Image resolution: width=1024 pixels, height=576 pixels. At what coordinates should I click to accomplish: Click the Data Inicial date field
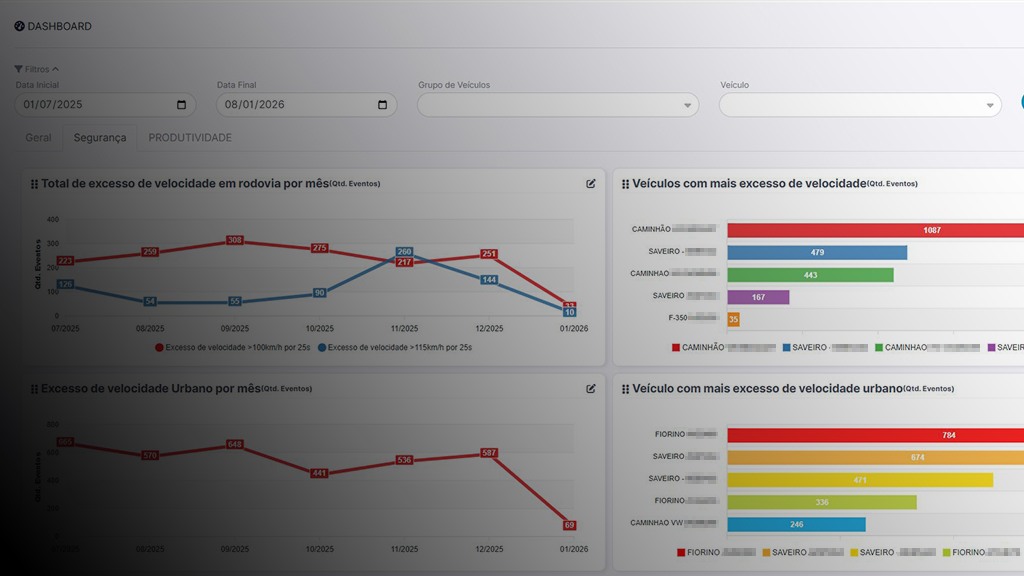[95, 105]
